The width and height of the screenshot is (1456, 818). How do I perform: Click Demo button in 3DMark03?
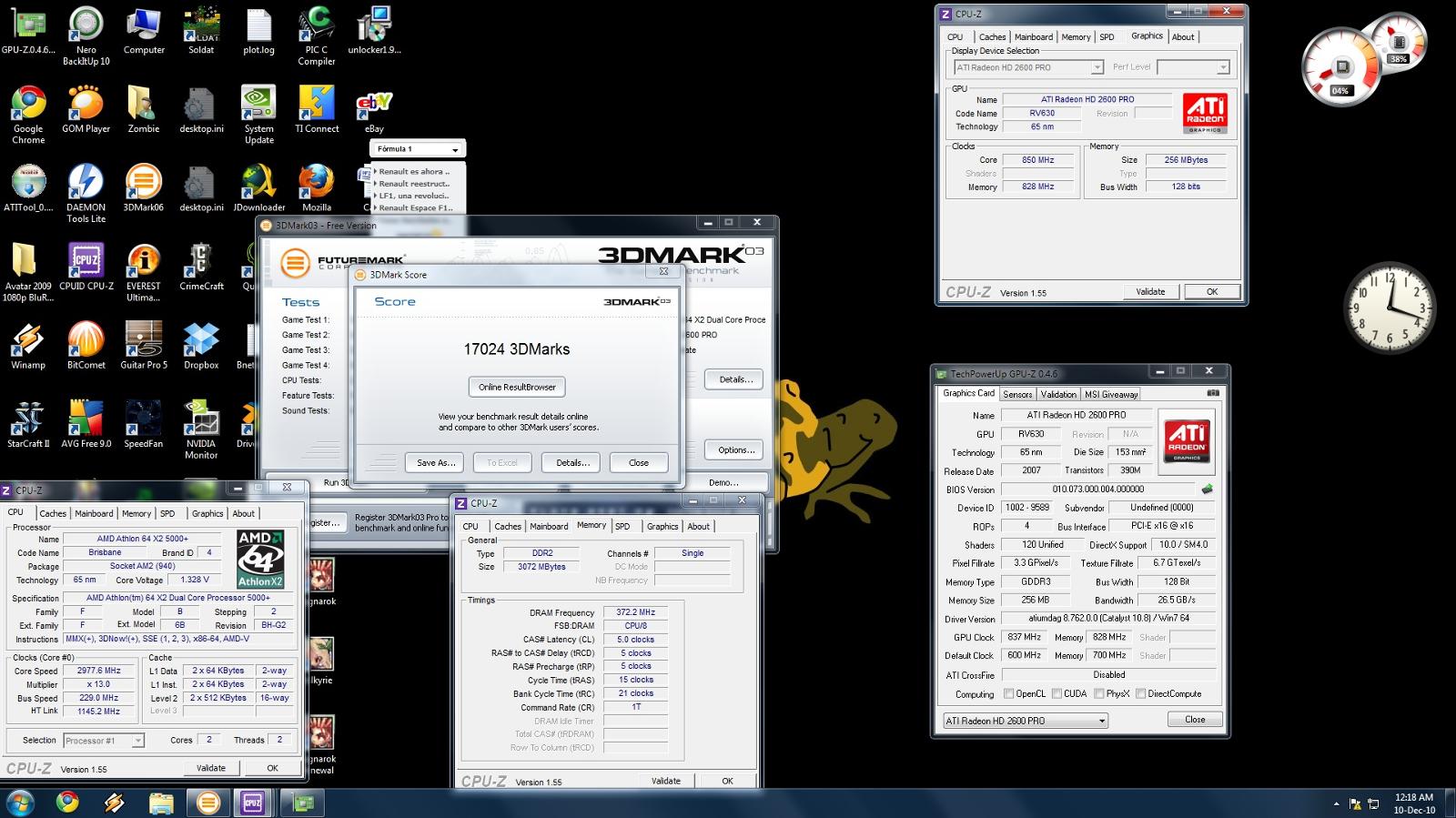tap(723, 482)
